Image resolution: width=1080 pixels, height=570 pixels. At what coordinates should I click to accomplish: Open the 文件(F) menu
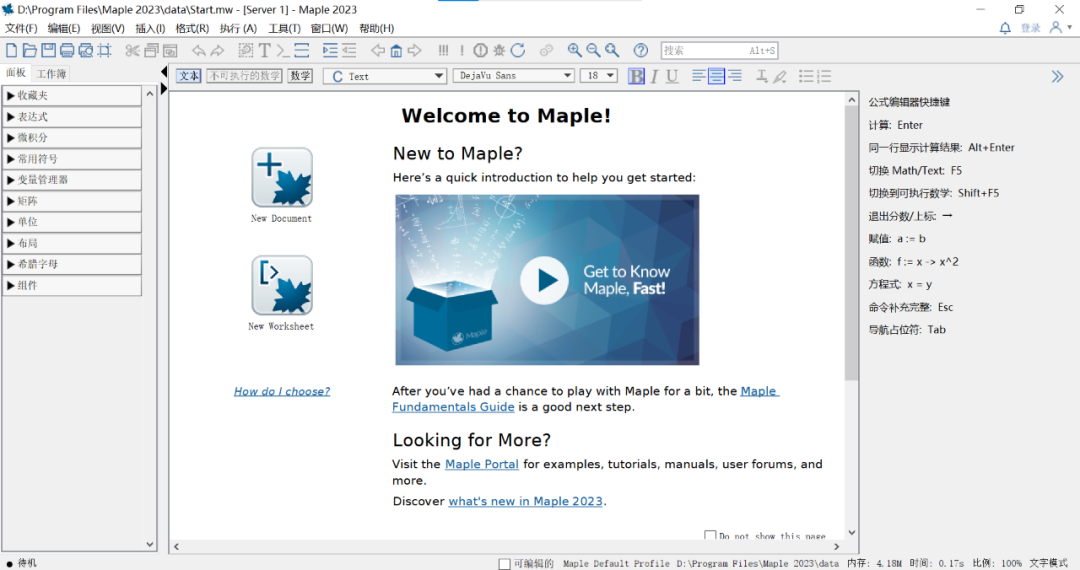(x=21, y=28)
